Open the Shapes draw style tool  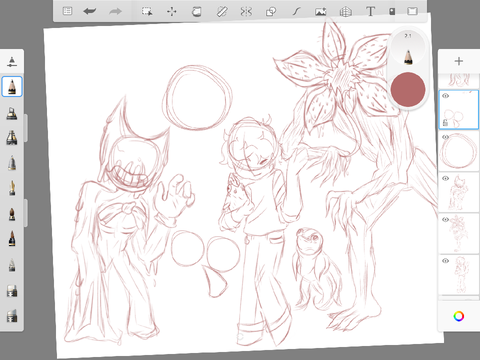(271, 12)
